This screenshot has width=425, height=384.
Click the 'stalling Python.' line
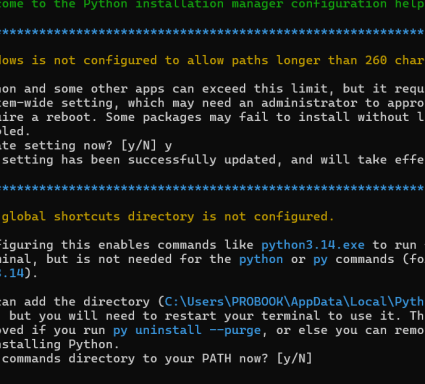tap(59, 344)
